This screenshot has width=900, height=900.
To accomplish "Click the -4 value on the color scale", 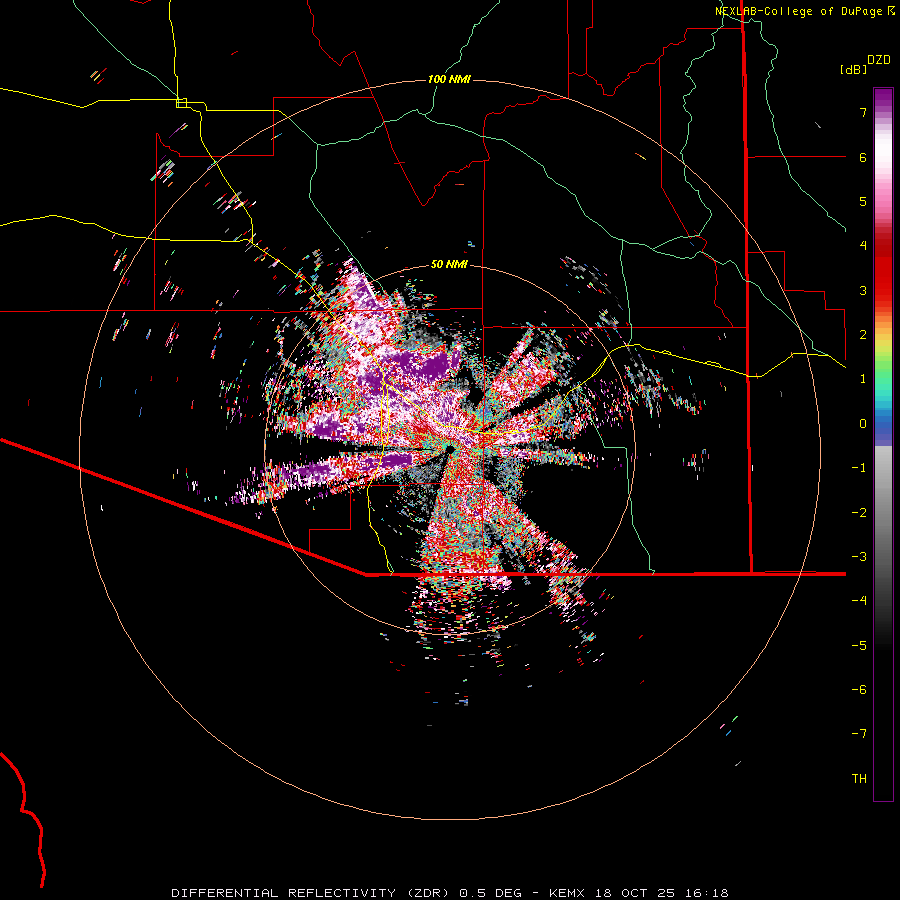I will pyautogui.click(x=859, y=601).
